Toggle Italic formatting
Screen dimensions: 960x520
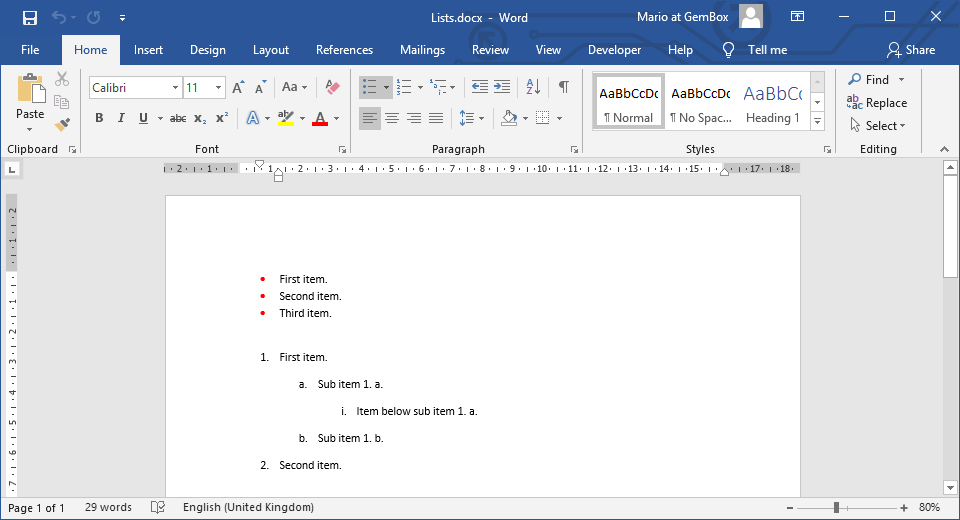click(x=121, y=118)
